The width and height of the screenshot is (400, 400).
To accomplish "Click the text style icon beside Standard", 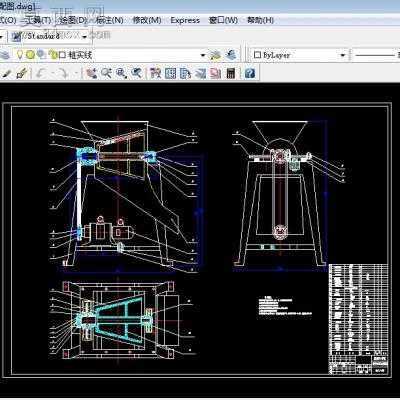I will coord(16,37).
